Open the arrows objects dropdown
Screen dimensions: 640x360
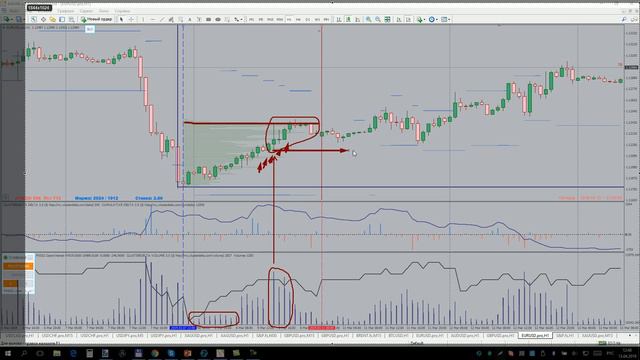pyautogui.click(x=238, y=19)
